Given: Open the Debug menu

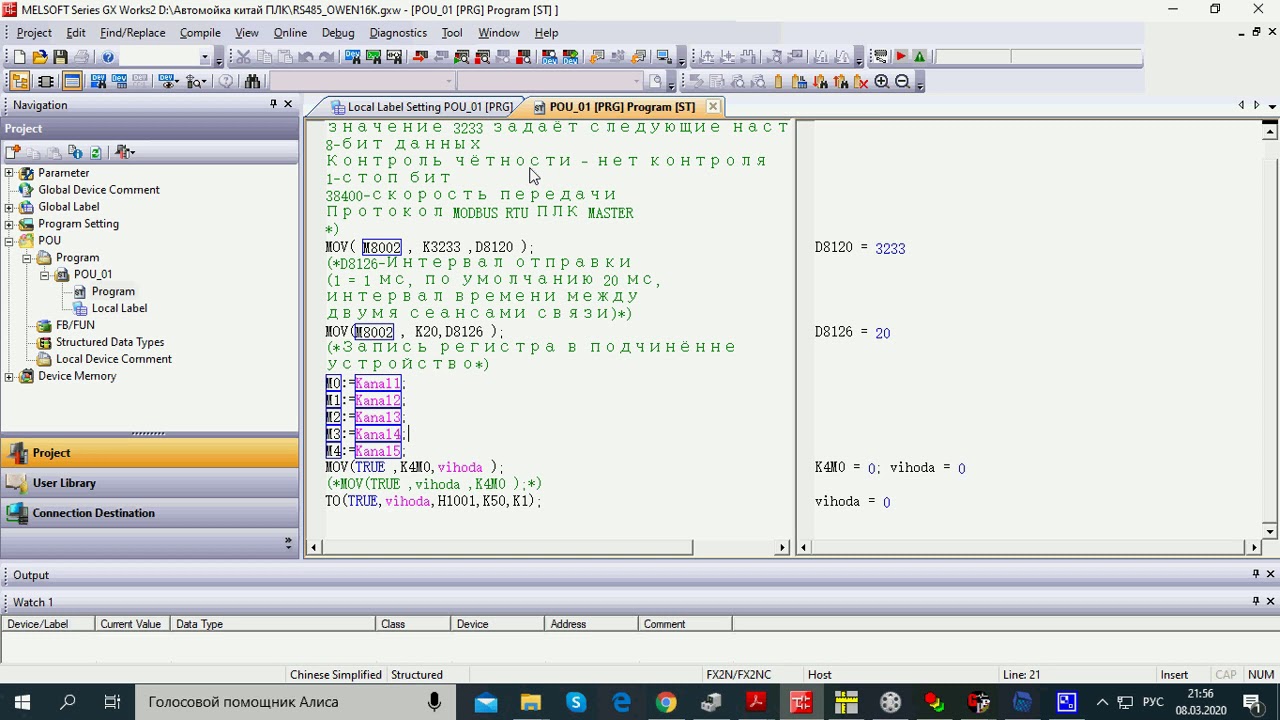Looking at the screenshot, I should 338,33.
